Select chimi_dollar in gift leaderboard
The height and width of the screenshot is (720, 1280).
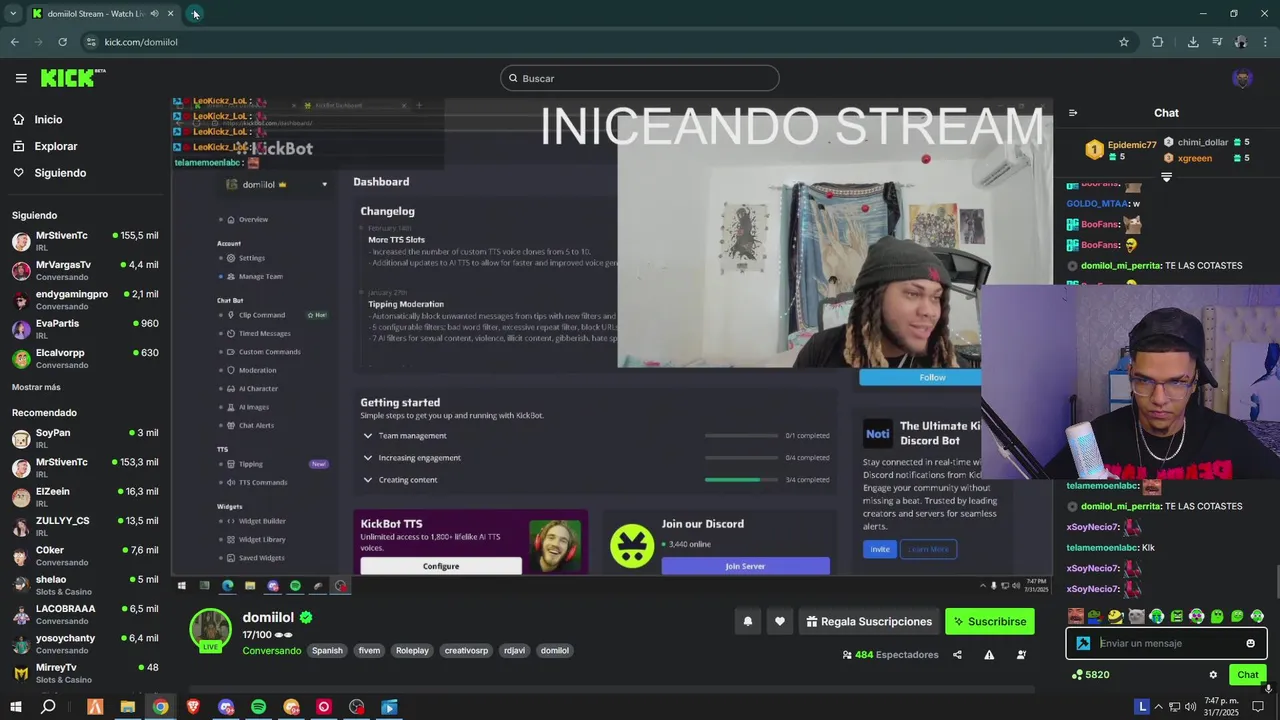click(x=1203, y=142)
